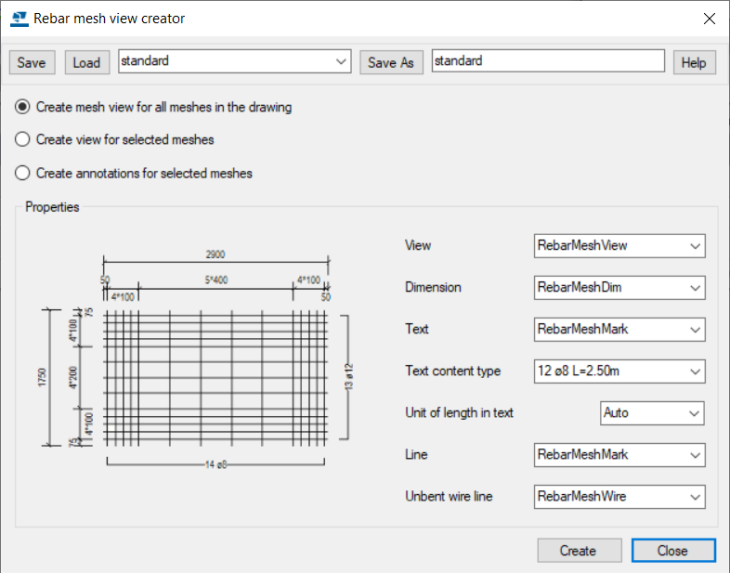This screenshot has height=573, width=730.
Task: Expand the Line dropdown RebarMeshMark
Action: point(619,455)
